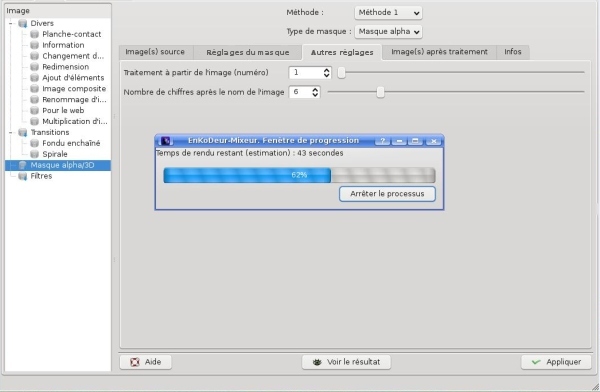Image resolution: width=600 pixels, height=392 pixels.
Task: Click the 62% progress bar
Action: tap(299, 175)
